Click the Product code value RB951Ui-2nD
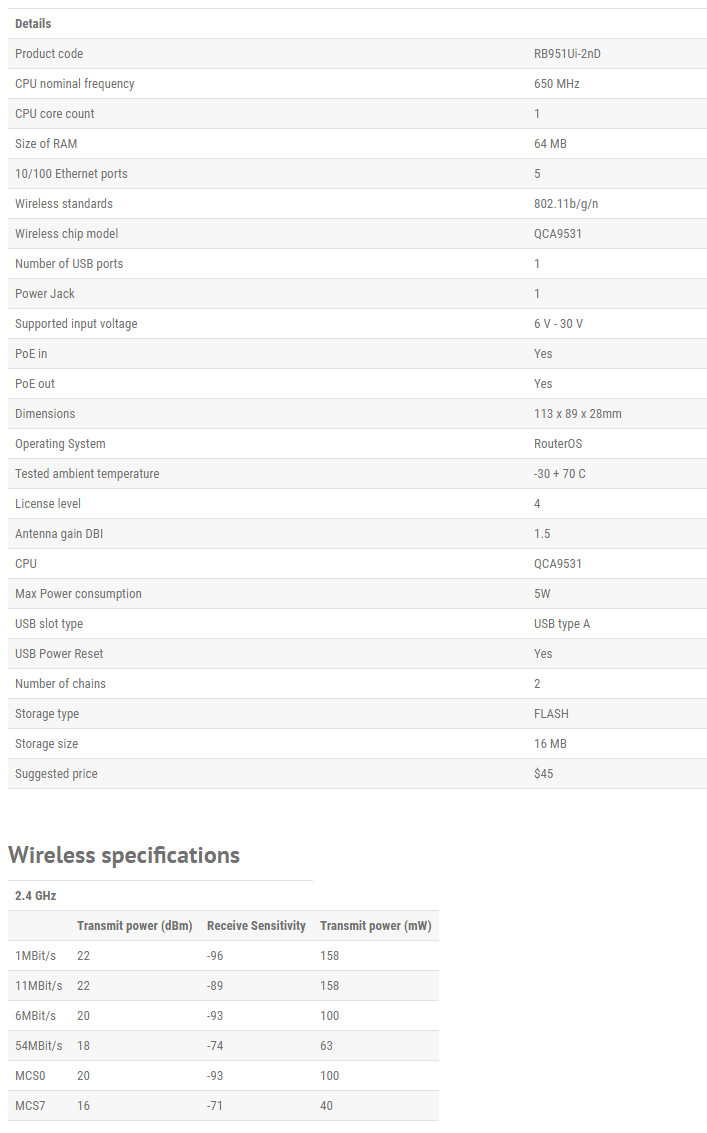707x1133 pixels. click(567, 53)
